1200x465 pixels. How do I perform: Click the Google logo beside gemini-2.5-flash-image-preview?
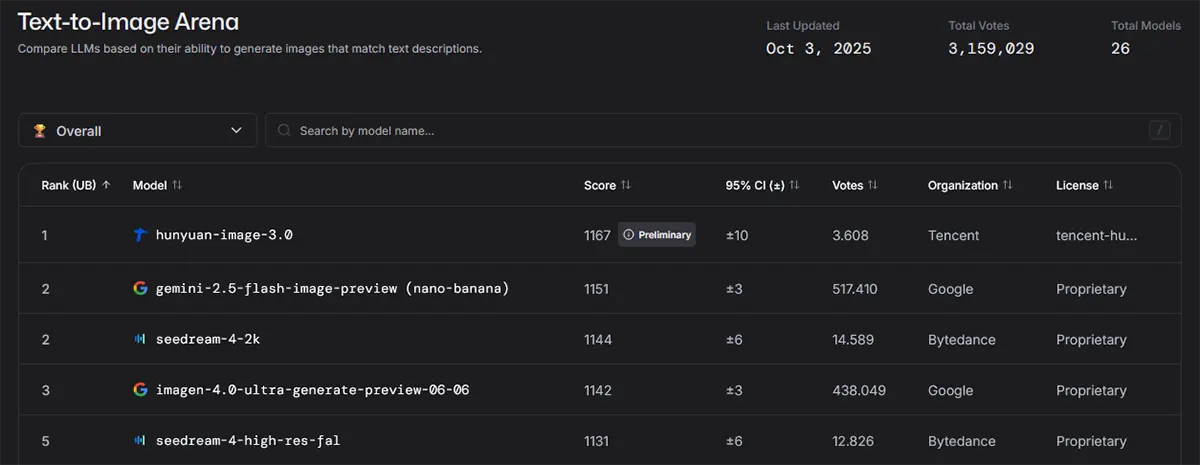[x=140, y=289]
